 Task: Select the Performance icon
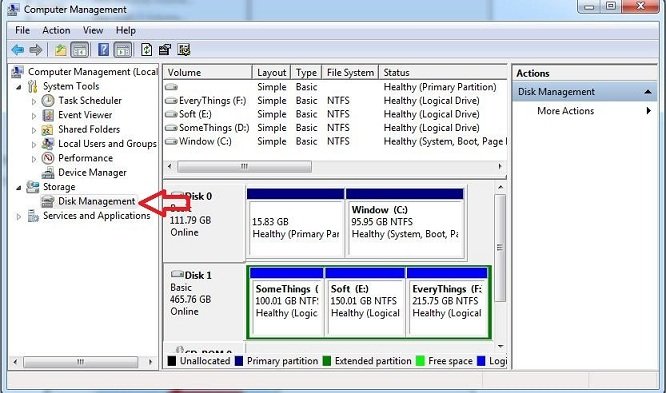[48, 158]
